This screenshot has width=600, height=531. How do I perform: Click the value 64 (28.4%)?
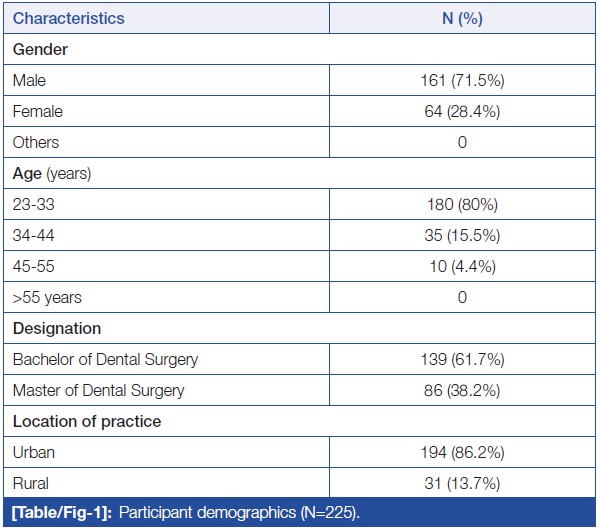click(462, 111)
